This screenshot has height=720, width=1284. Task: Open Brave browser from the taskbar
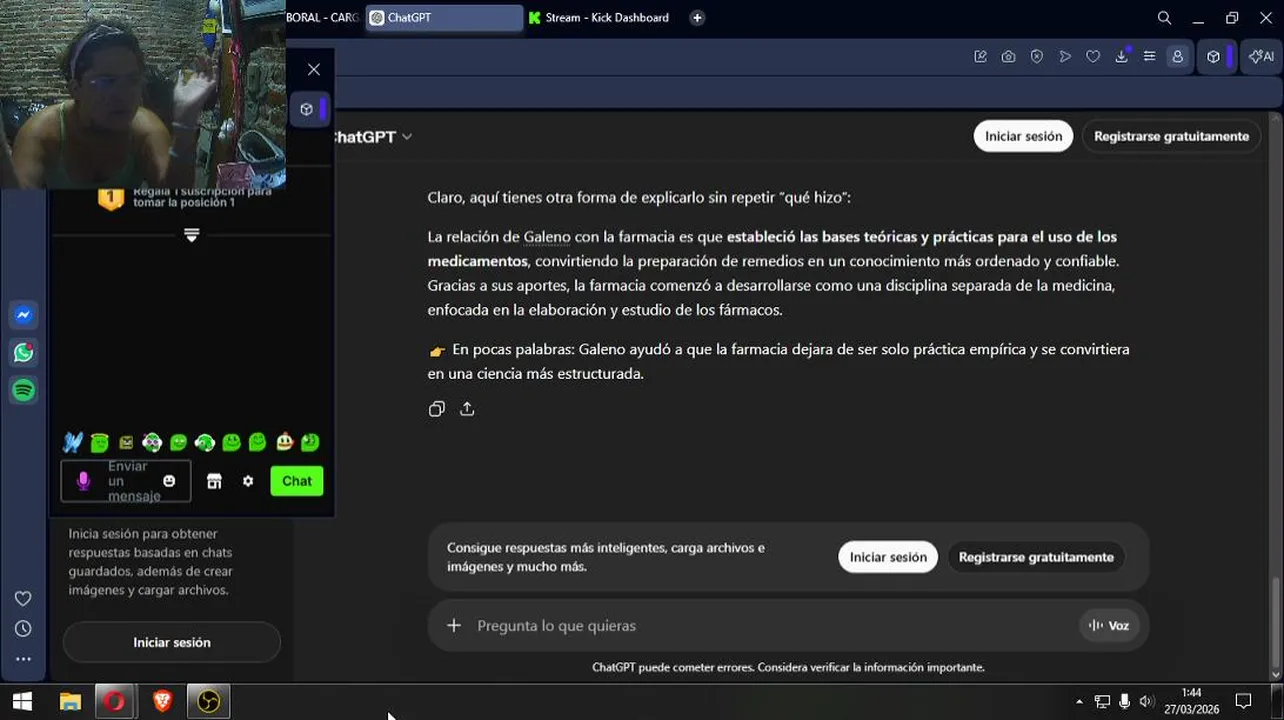(x=162, y=702)
